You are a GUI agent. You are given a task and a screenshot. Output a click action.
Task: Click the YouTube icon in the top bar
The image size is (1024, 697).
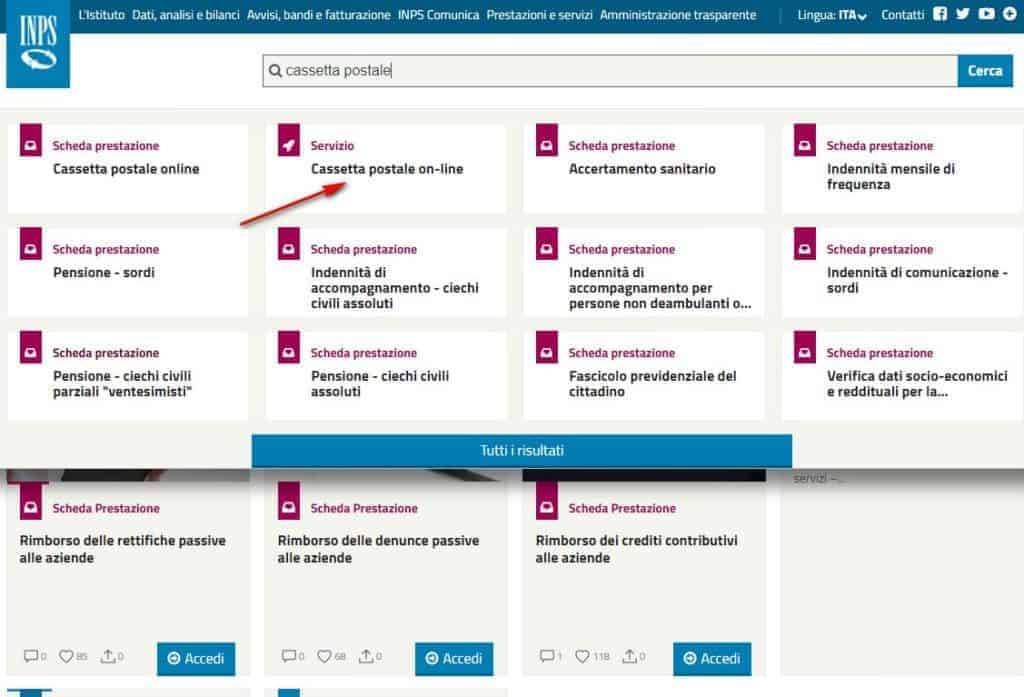click(x=986, y=13)
